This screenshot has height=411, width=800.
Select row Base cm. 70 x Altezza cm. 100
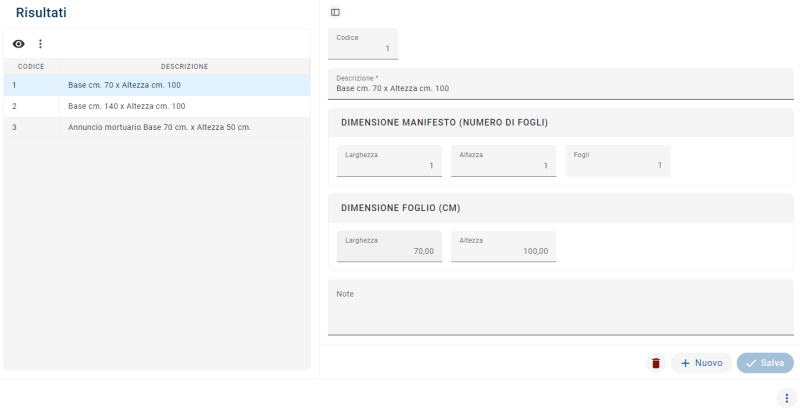coord(125,85)
